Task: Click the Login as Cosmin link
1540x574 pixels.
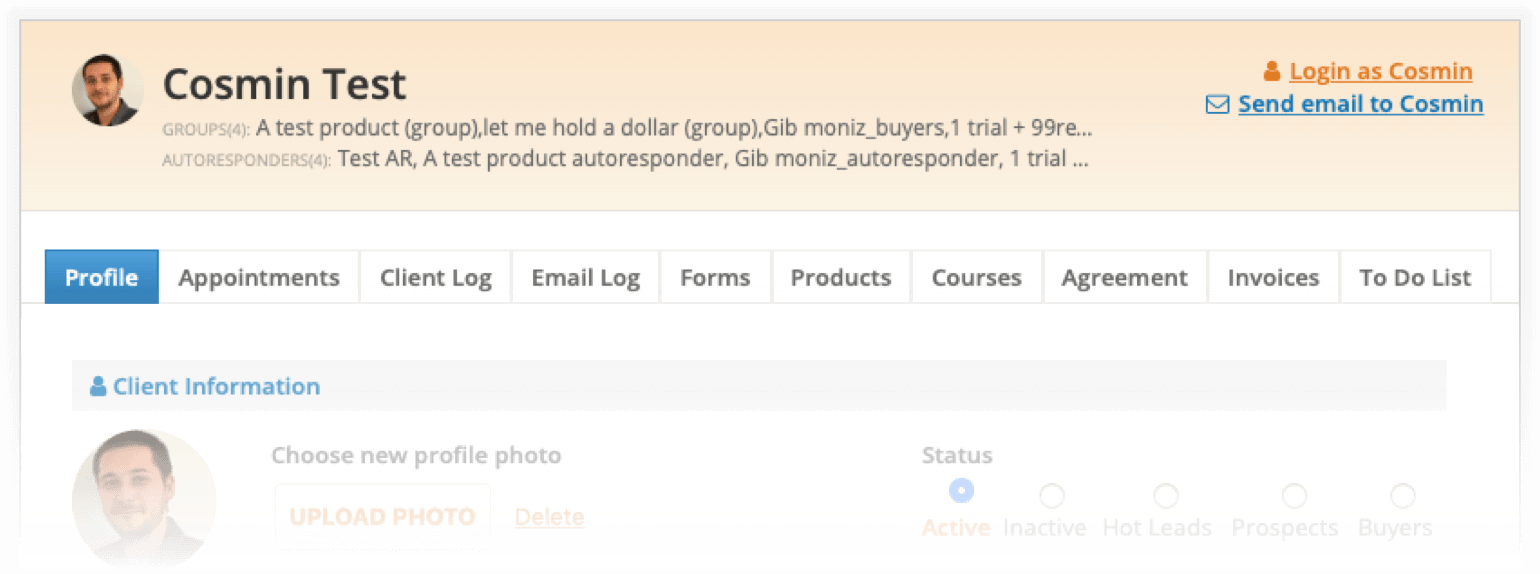Action: tap(1381, 71)
